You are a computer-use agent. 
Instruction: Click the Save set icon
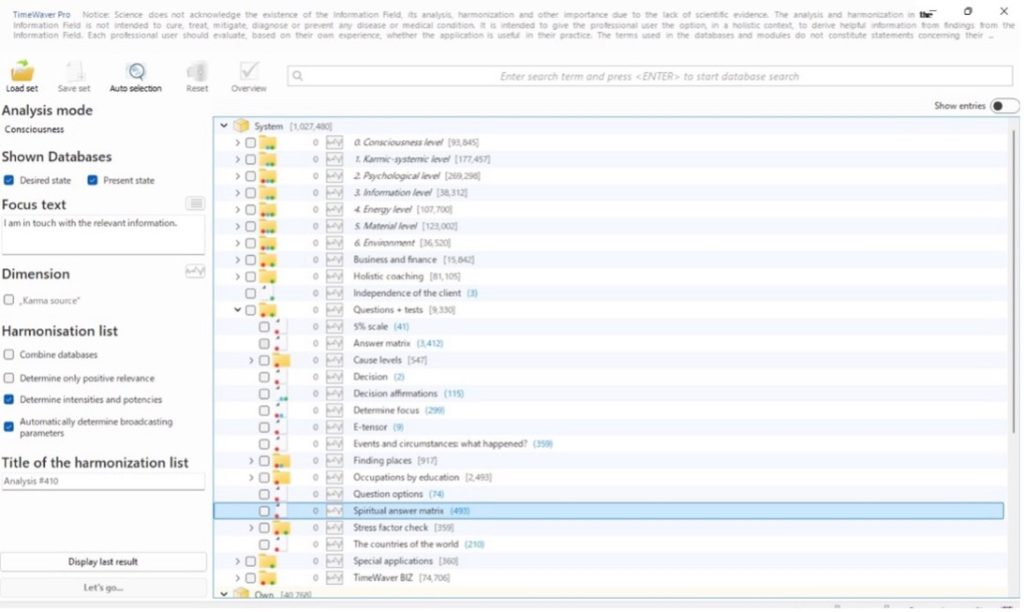tap(74, 72)
